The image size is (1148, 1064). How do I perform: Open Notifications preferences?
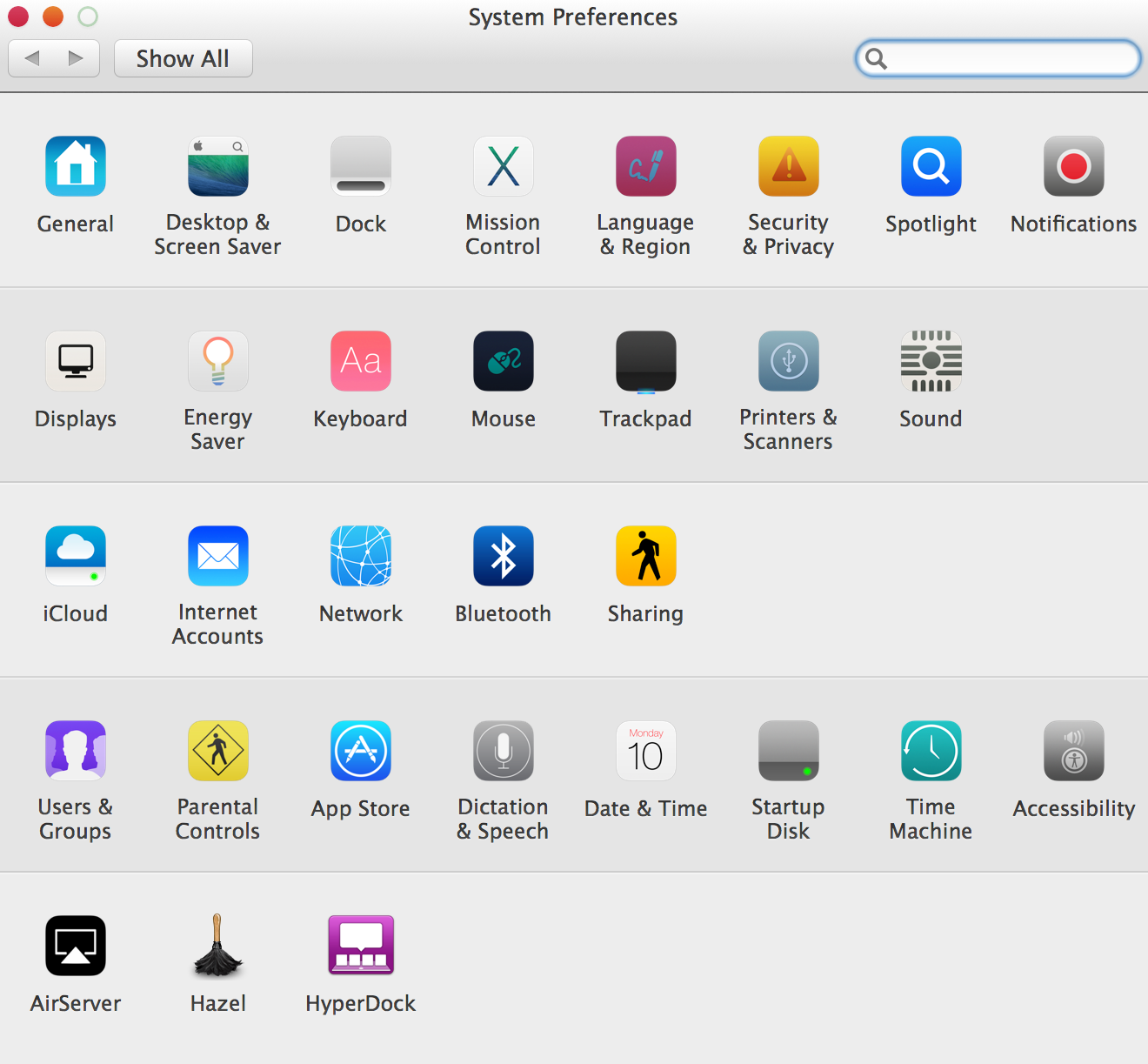(x=1074, y=166)
